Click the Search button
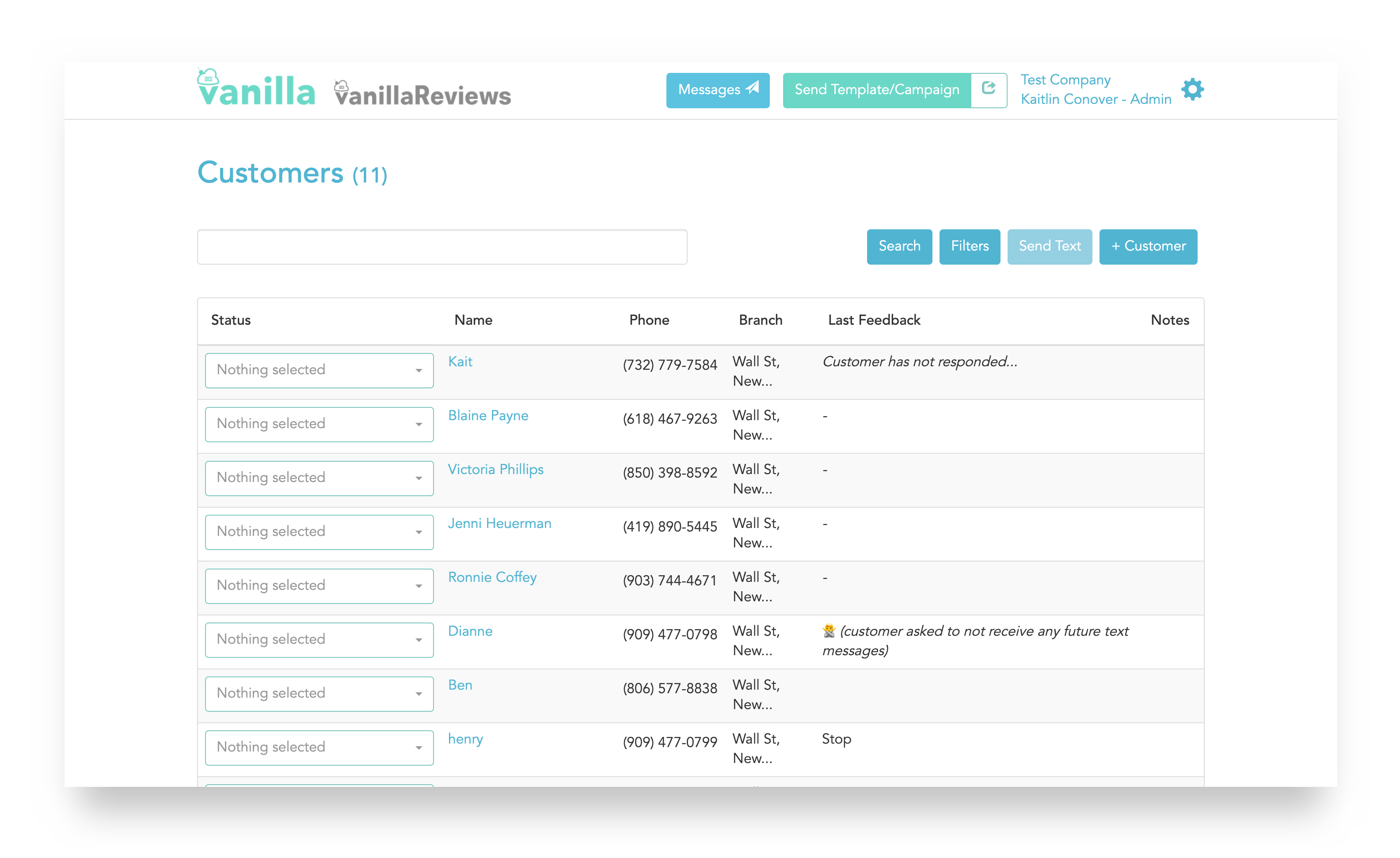The width and height of the screenshot is (1400, 858). (x=899, y=247)
